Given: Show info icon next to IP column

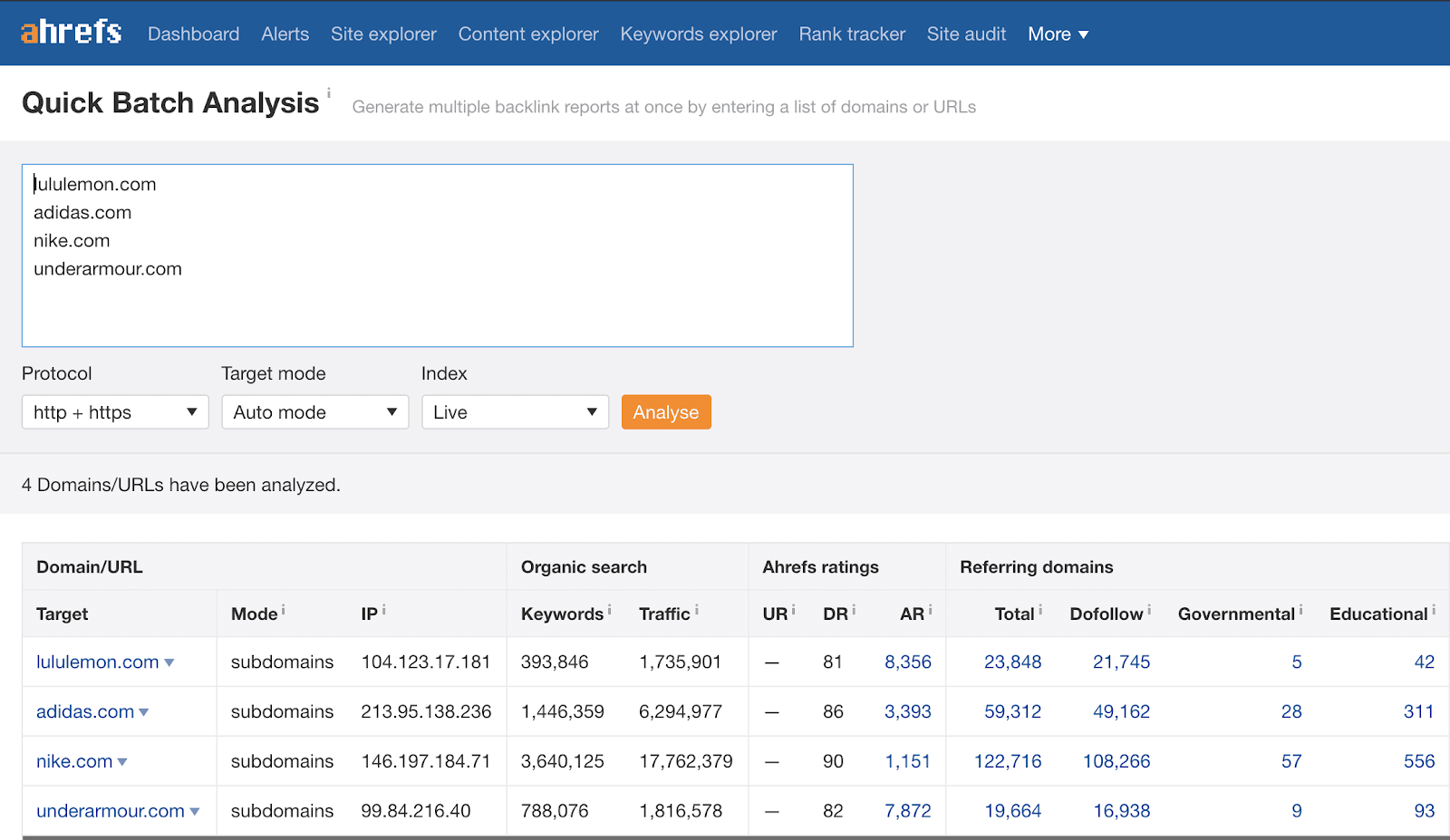Looking at the screenshot, I should [384, 611].
